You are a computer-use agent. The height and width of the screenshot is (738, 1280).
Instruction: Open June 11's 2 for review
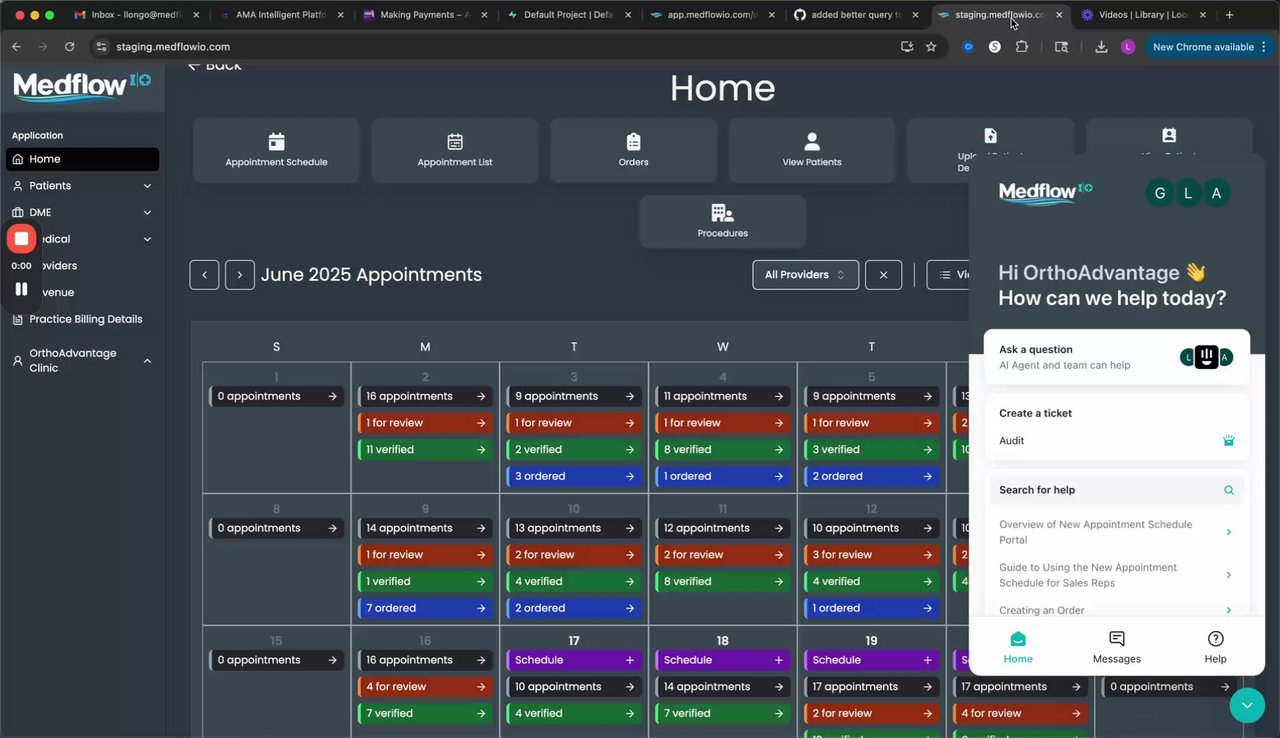coord(723,555)
